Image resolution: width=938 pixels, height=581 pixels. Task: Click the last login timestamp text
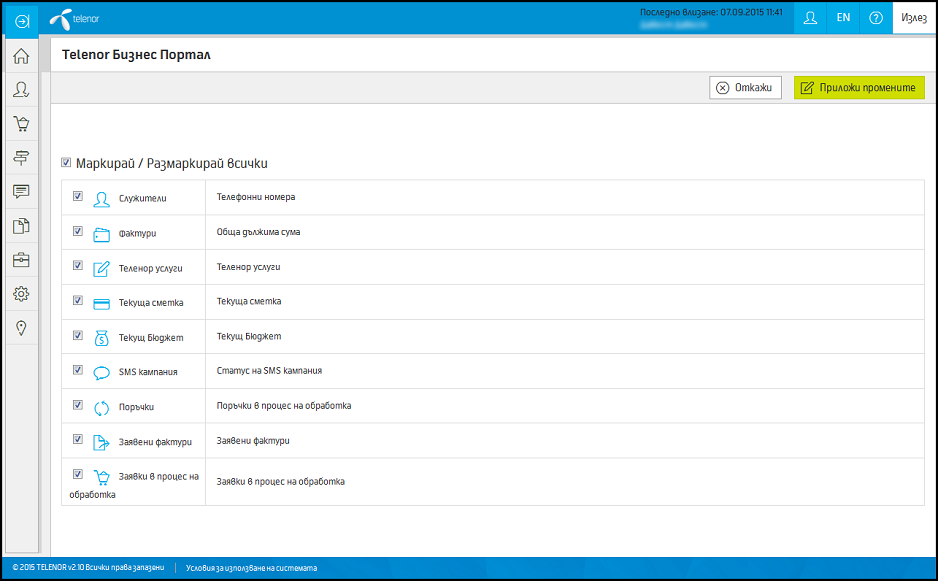(x=711, y=12)
